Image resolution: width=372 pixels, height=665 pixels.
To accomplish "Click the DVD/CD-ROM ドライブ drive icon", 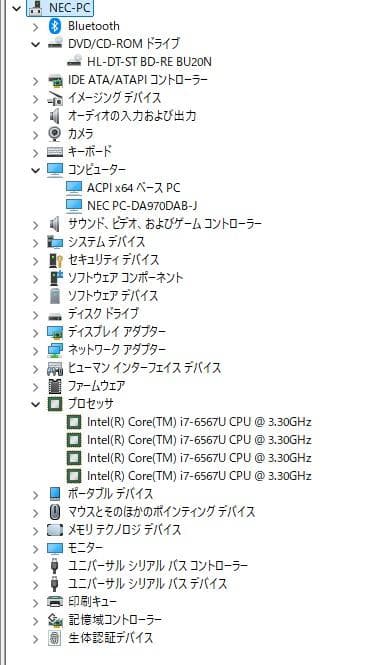I will coord(55,43).
